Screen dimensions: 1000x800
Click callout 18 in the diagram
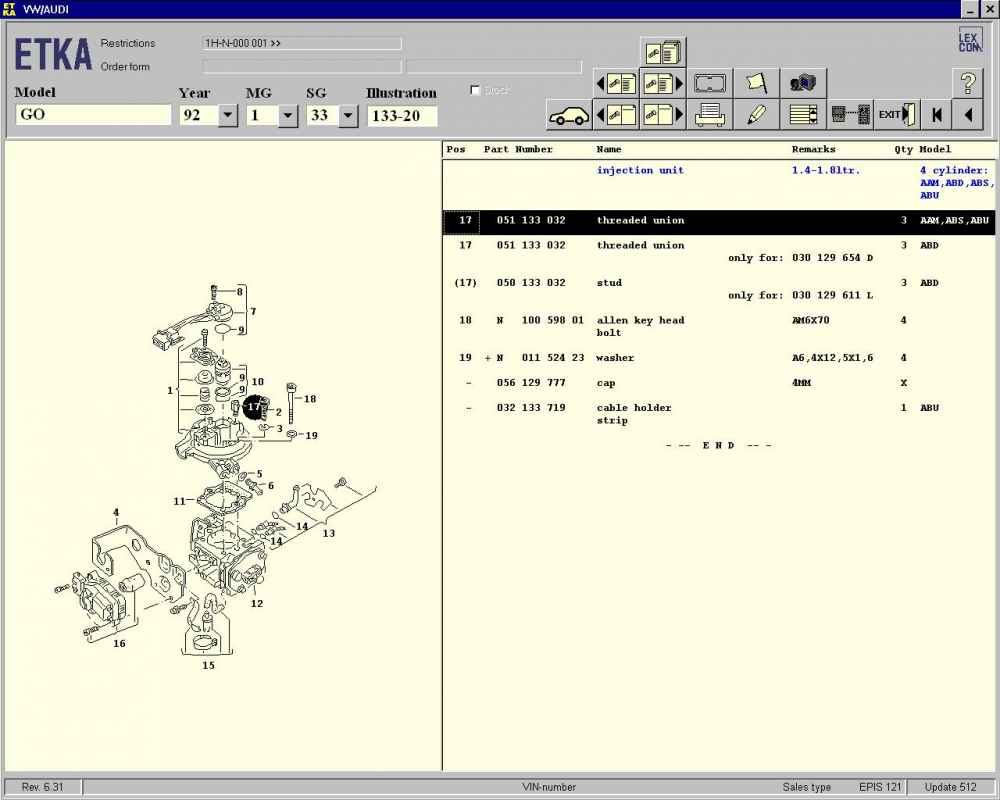pos(310,399)
